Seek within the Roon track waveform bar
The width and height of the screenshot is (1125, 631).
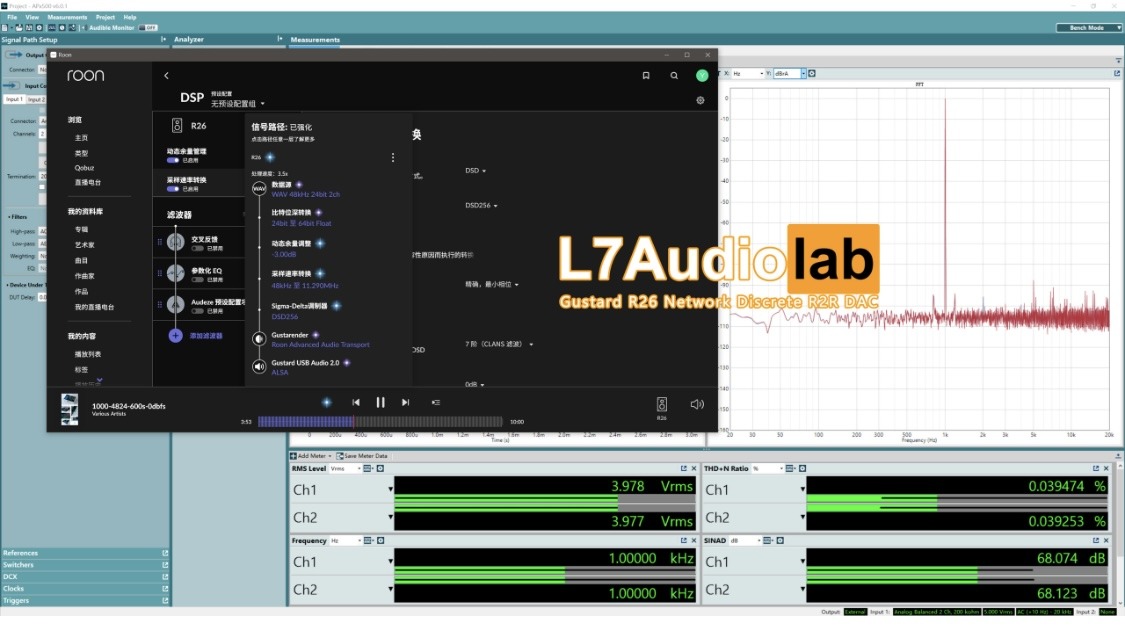[x=380, y=421]
